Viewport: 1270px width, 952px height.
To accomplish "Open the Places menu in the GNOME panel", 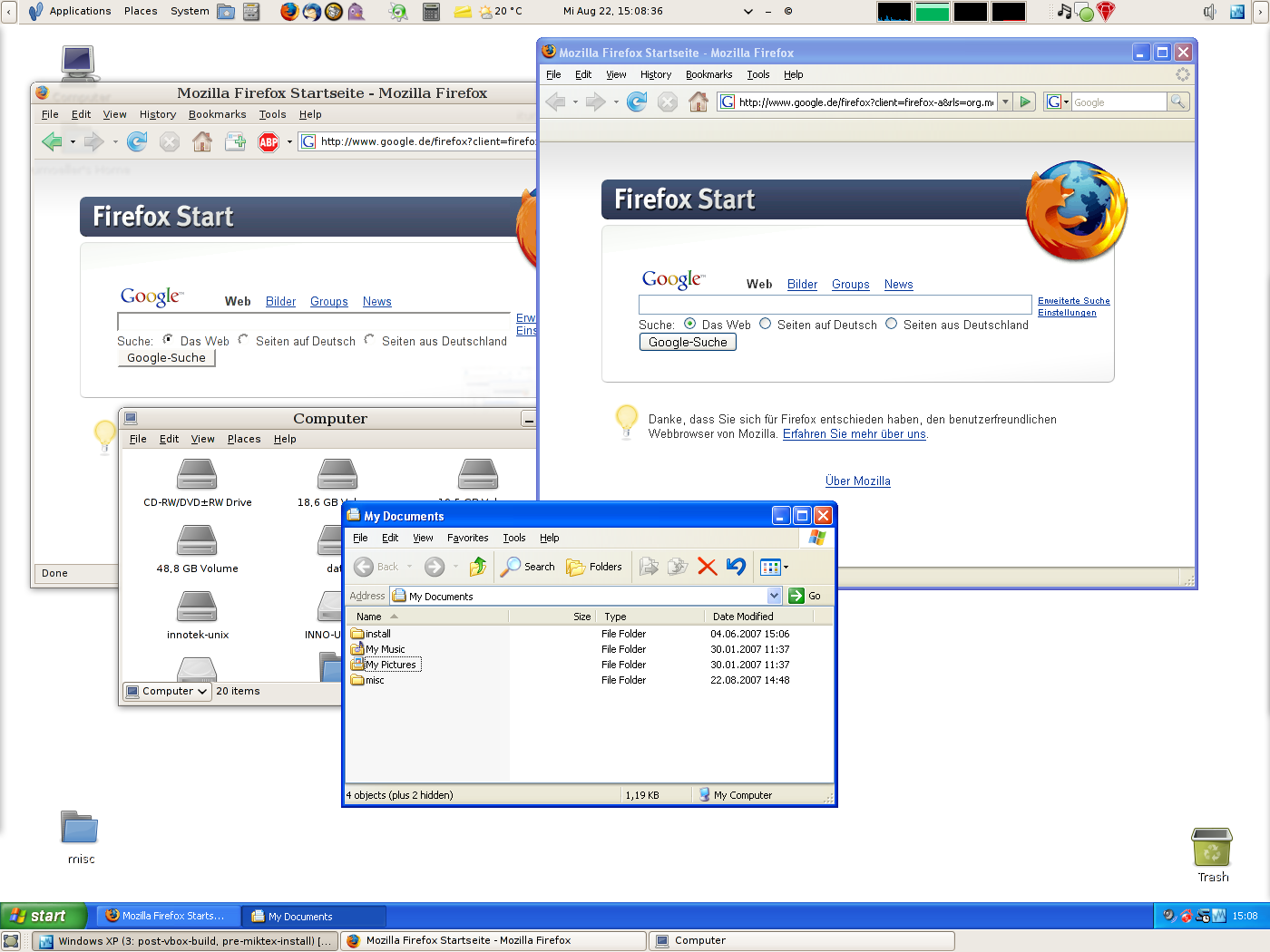I will pos(141,11).
